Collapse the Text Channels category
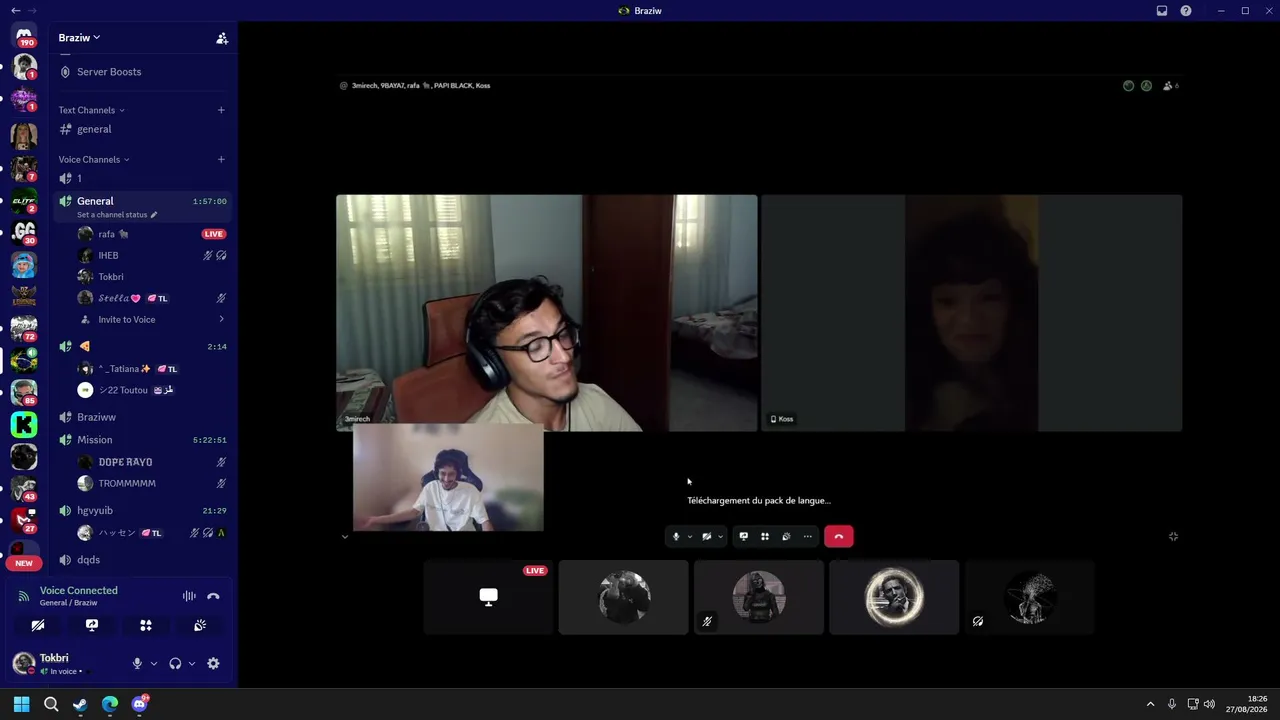The width and height of the screenshot is (1280, 720). coord(91,110)
